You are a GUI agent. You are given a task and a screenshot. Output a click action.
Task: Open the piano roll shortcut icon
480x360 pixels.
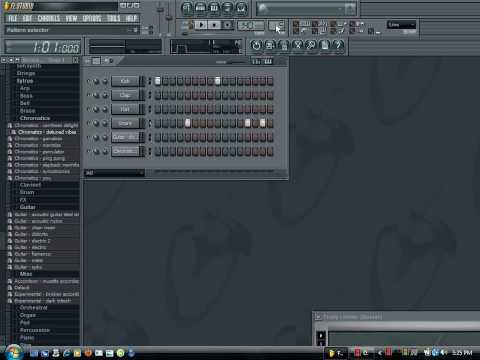(x=214, y=8)
